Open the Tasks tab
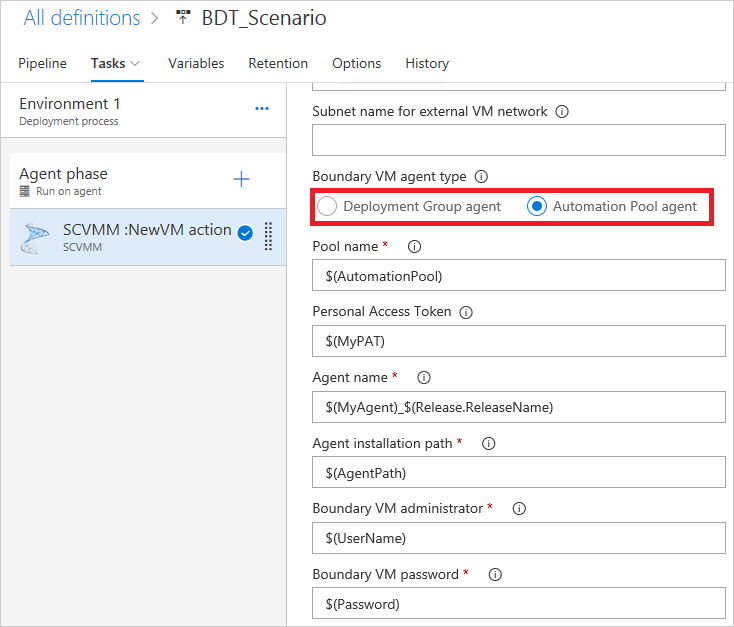This screenshot has height=627, width=734. point(108,63)
